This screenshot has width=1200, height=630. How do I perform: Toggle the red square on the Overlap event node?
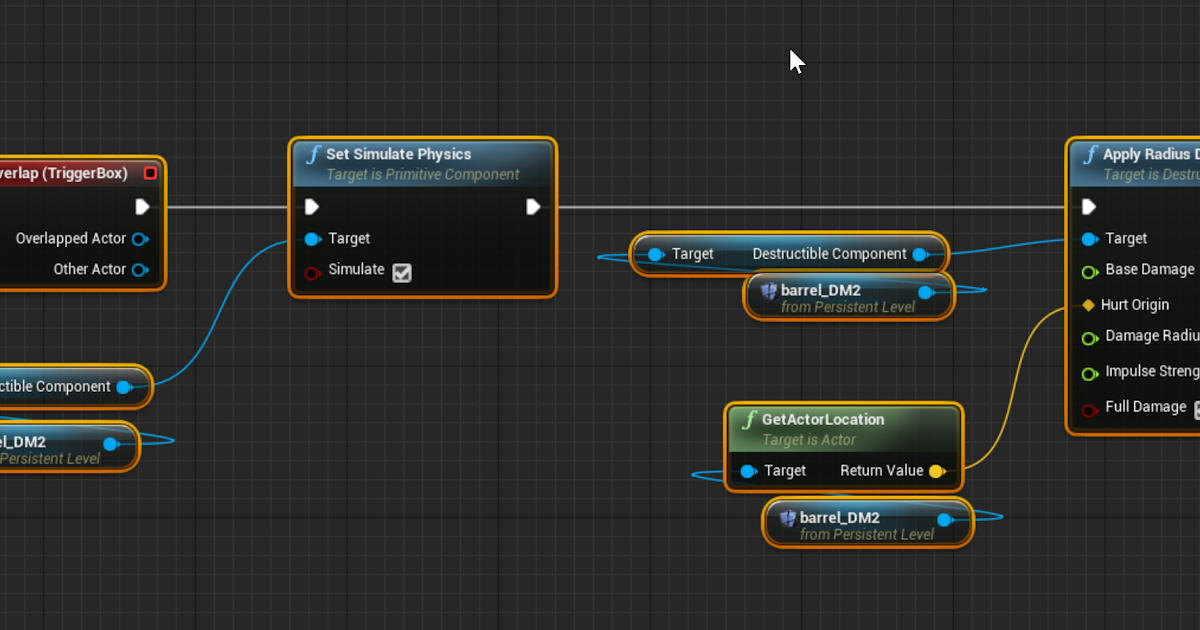tap(151, 172)
